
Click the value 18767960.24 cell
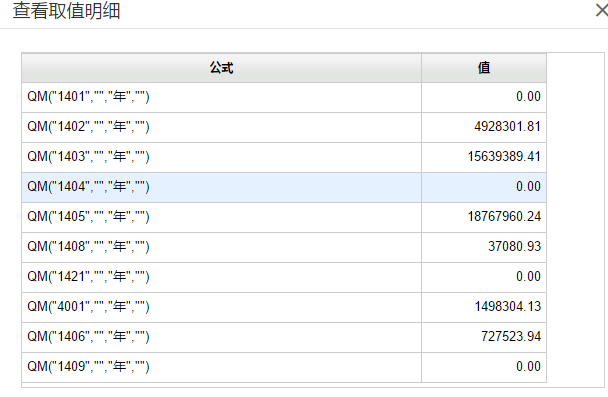484,217
